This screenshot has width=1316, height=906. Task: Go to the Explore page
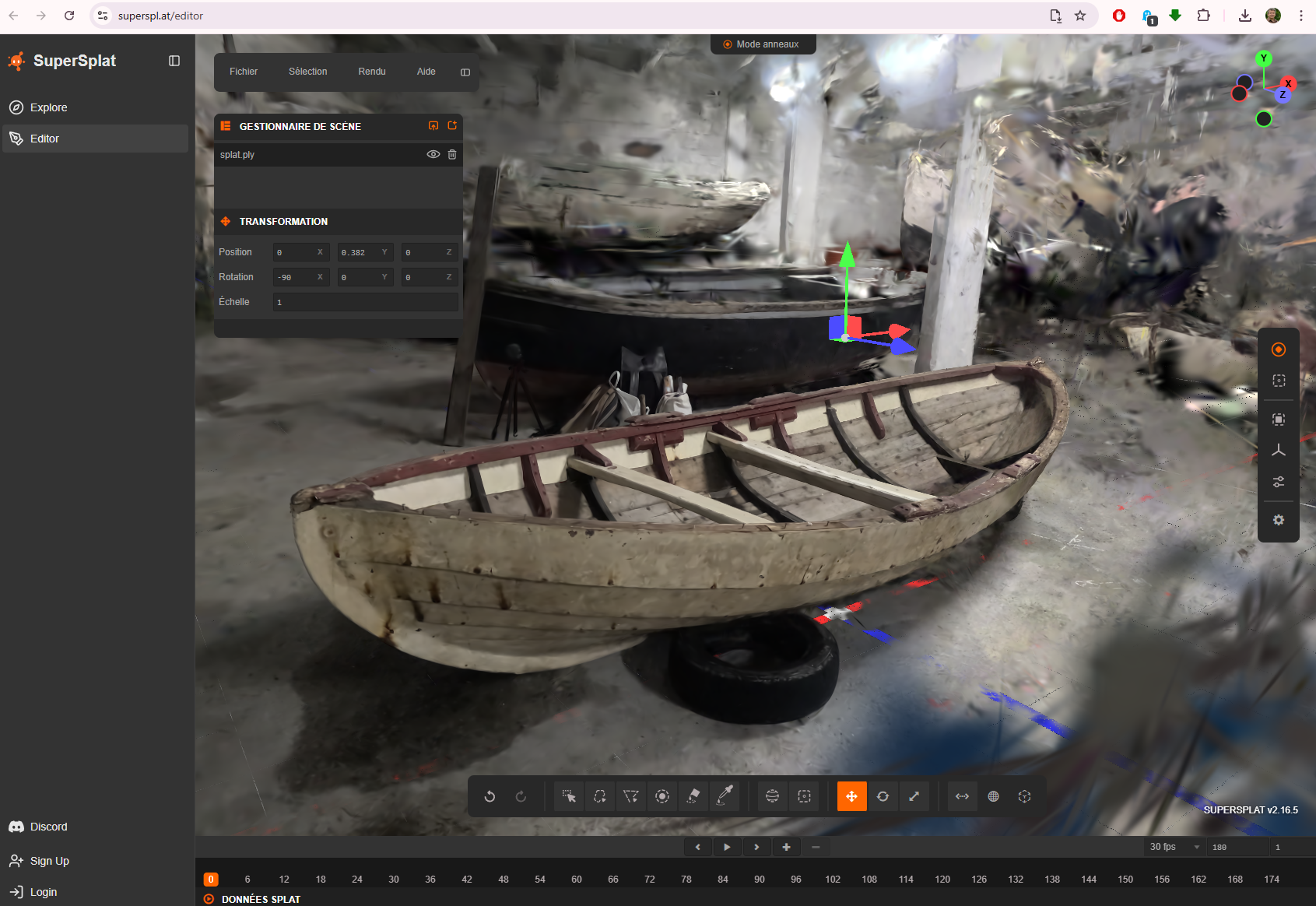click(48, 107)
